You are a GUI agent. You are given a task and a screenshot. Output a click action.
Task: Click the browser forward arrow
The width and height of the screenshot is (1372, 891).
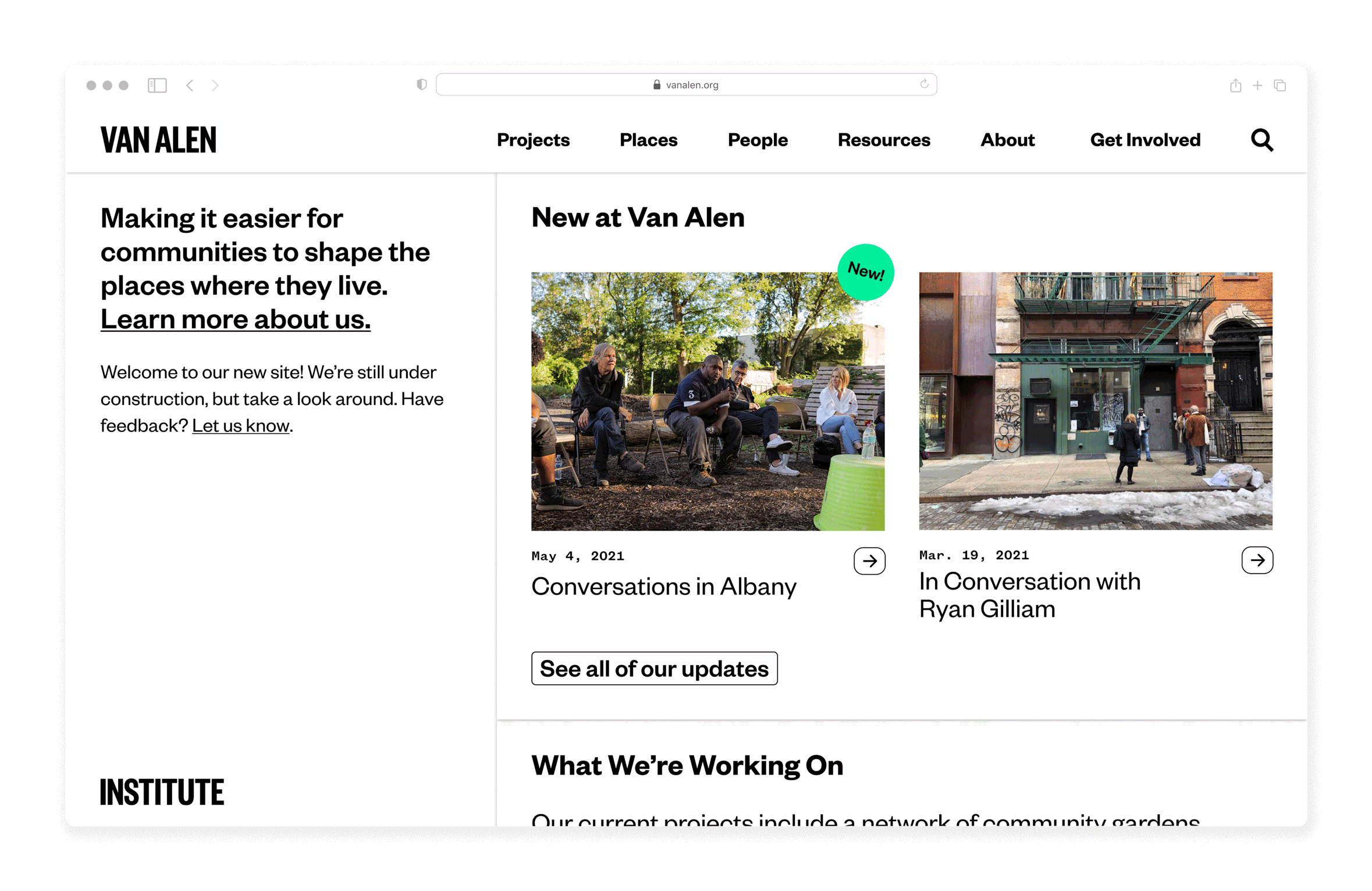(215, 86)
